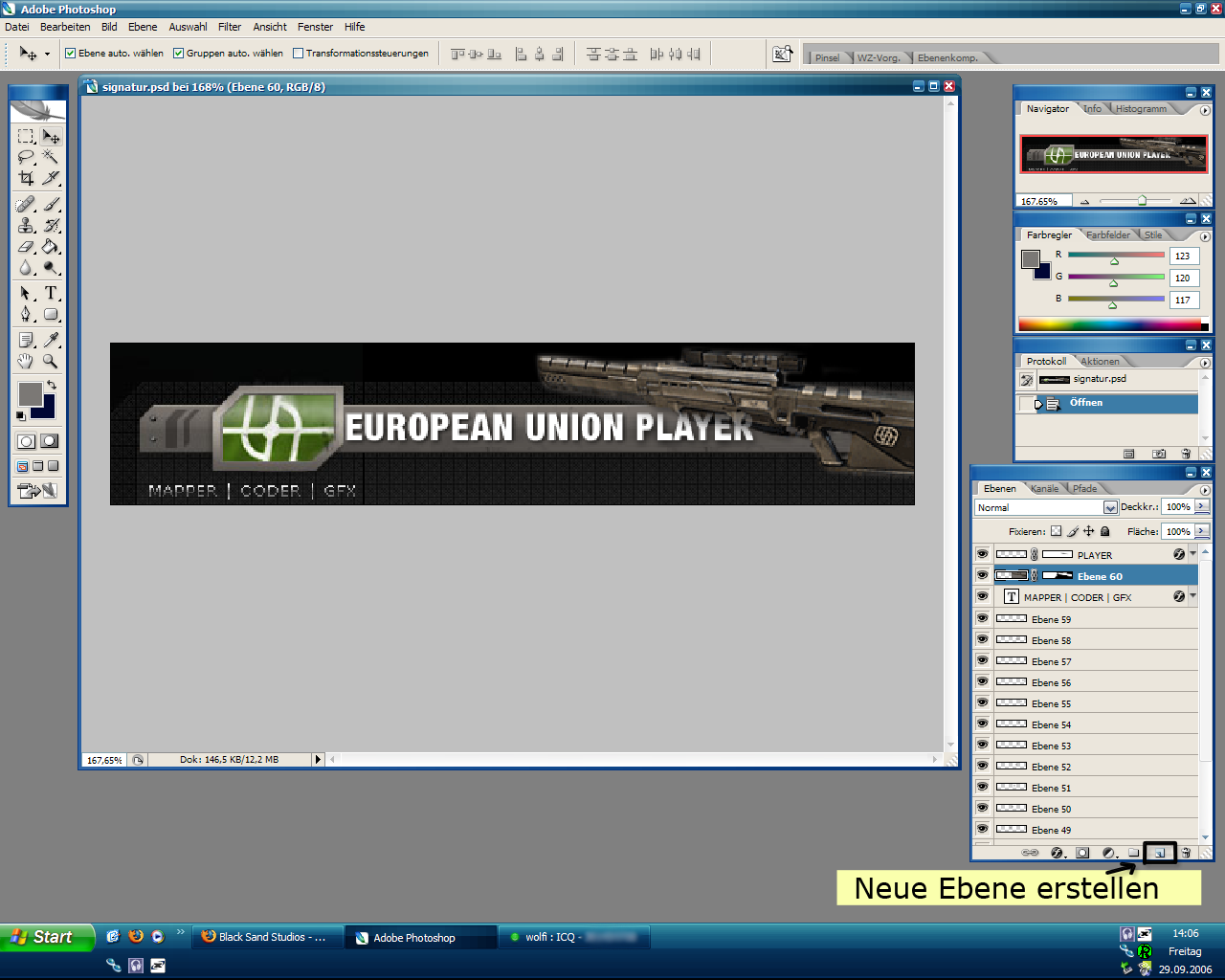Jump to ImageReady button in toolbox
1225x980 pixels.
[x=37, y=491]
